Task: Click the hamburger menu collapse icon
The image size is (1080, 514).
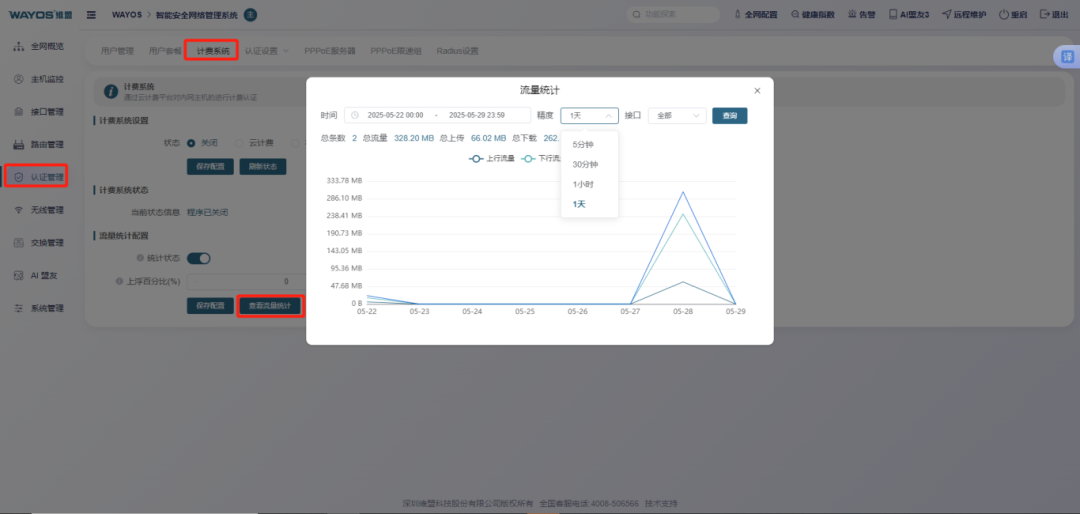Action: pyautogui.click(x=91, y=14)
